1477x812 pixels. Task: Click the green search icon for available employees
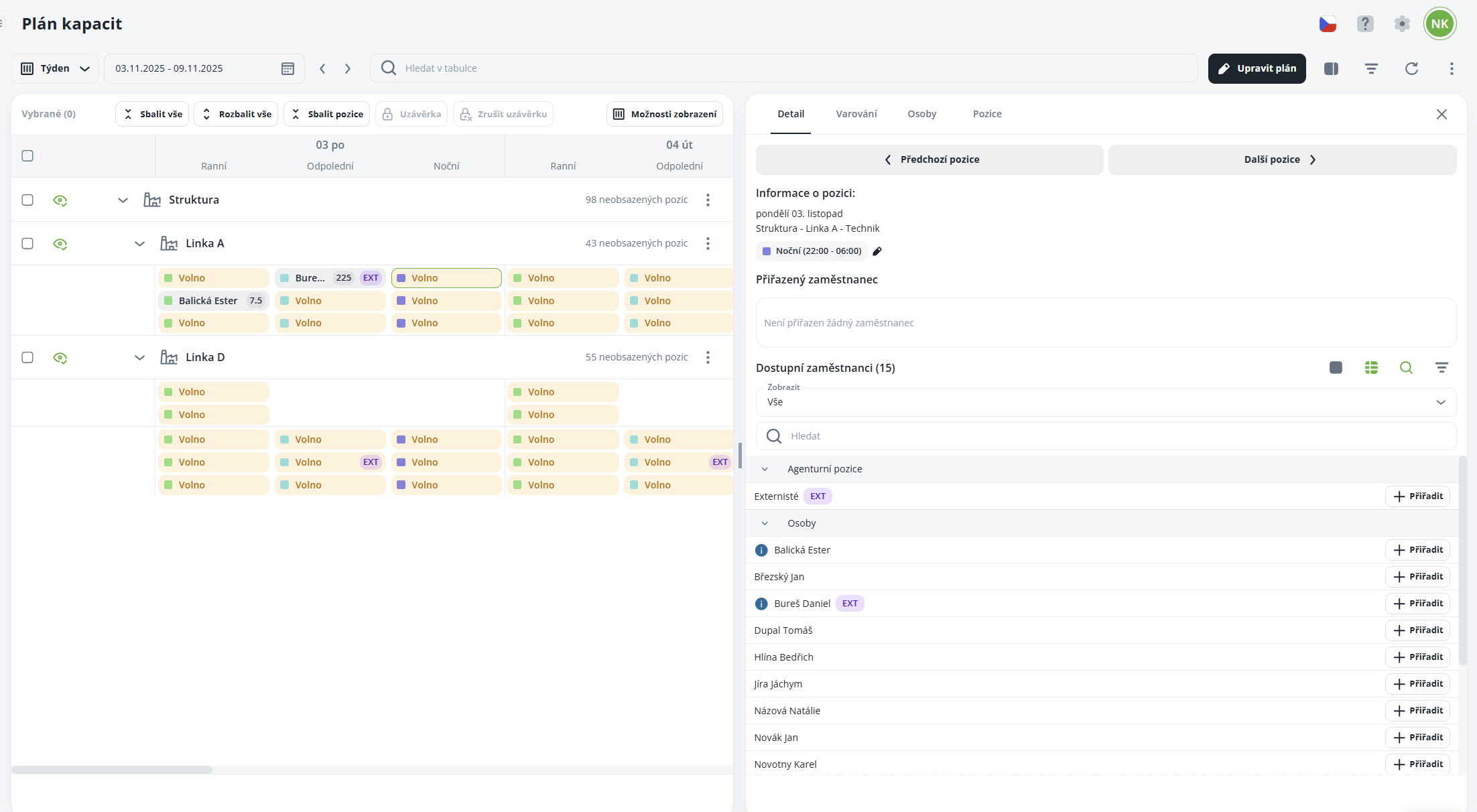click(x=1406, y=367)
